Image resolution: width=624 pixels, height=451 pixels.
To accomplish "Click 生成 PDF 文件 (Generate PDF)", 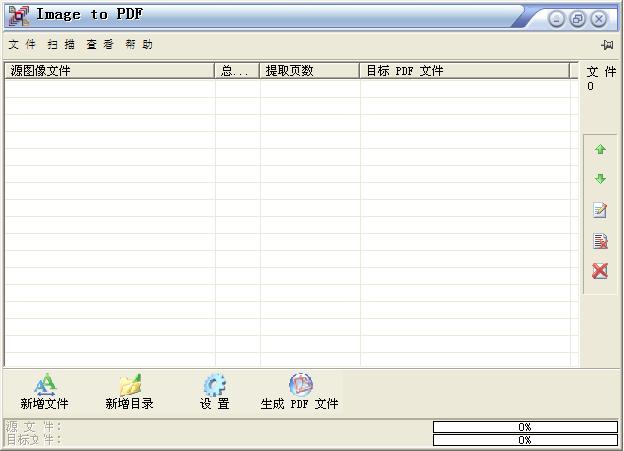I will [x=300, y=392].
